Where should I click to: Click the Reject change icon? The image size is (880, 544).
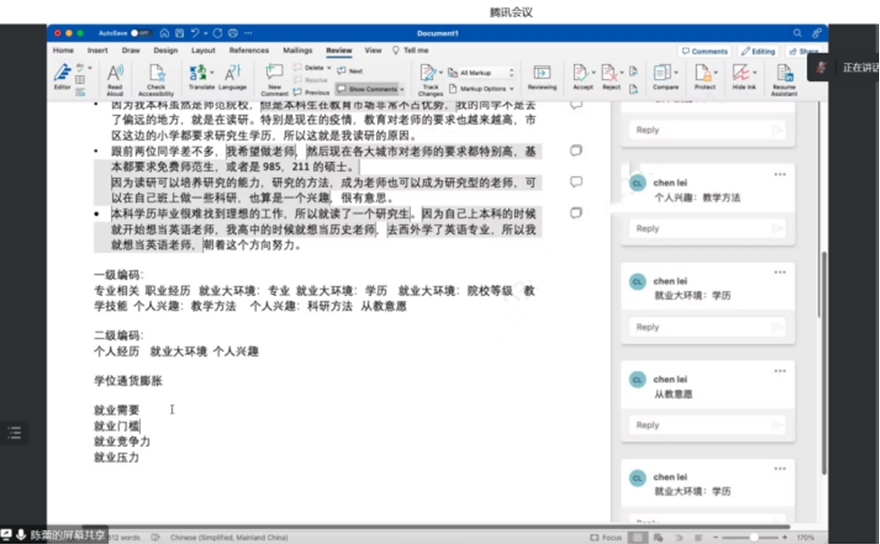tap(609, 73)
